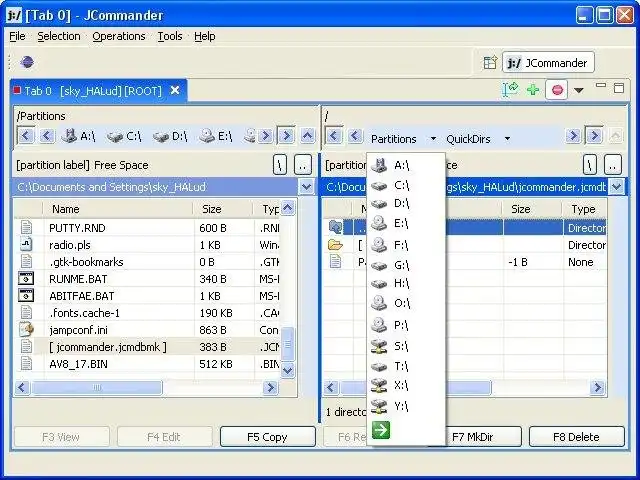Select PUTTY.RND file row
This screenshot has width=640, height=480.
click(147, 228)
